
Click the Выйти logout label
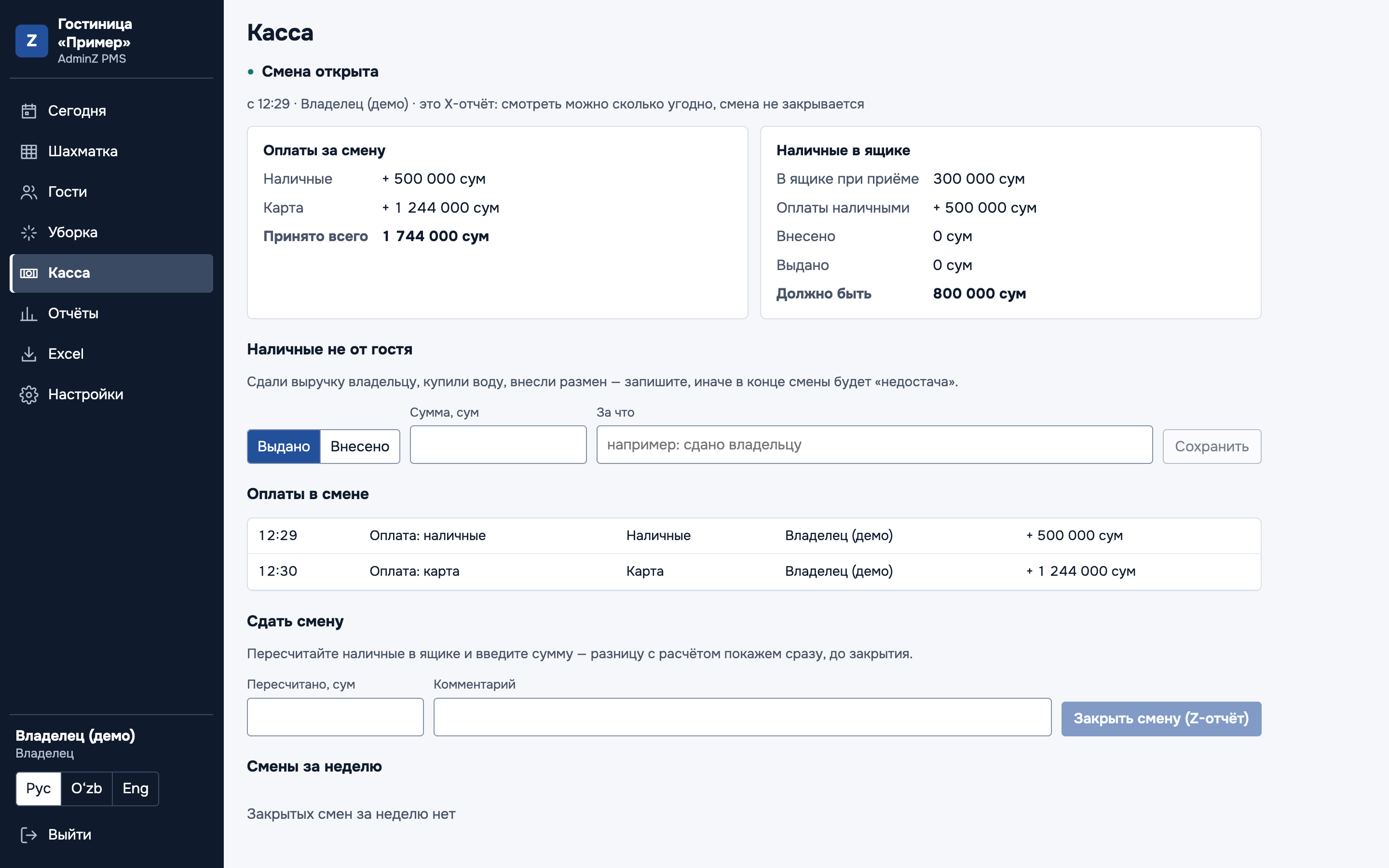(x=69, y=835)
